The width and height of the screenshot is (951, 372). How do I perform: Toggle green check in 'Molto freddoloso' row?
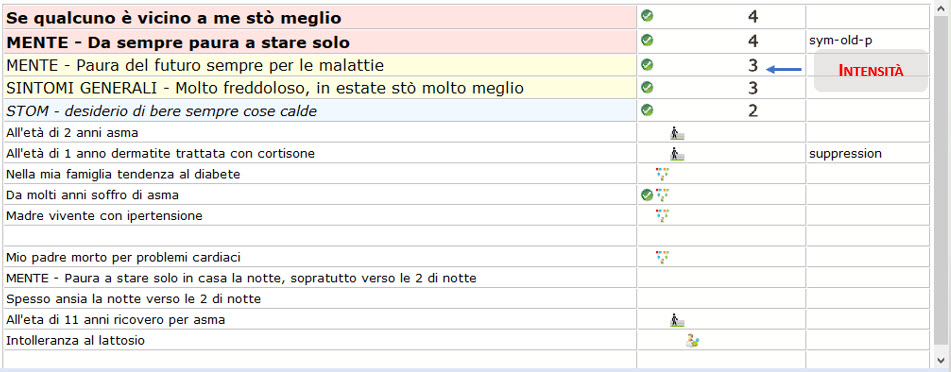tap(647, 87)
